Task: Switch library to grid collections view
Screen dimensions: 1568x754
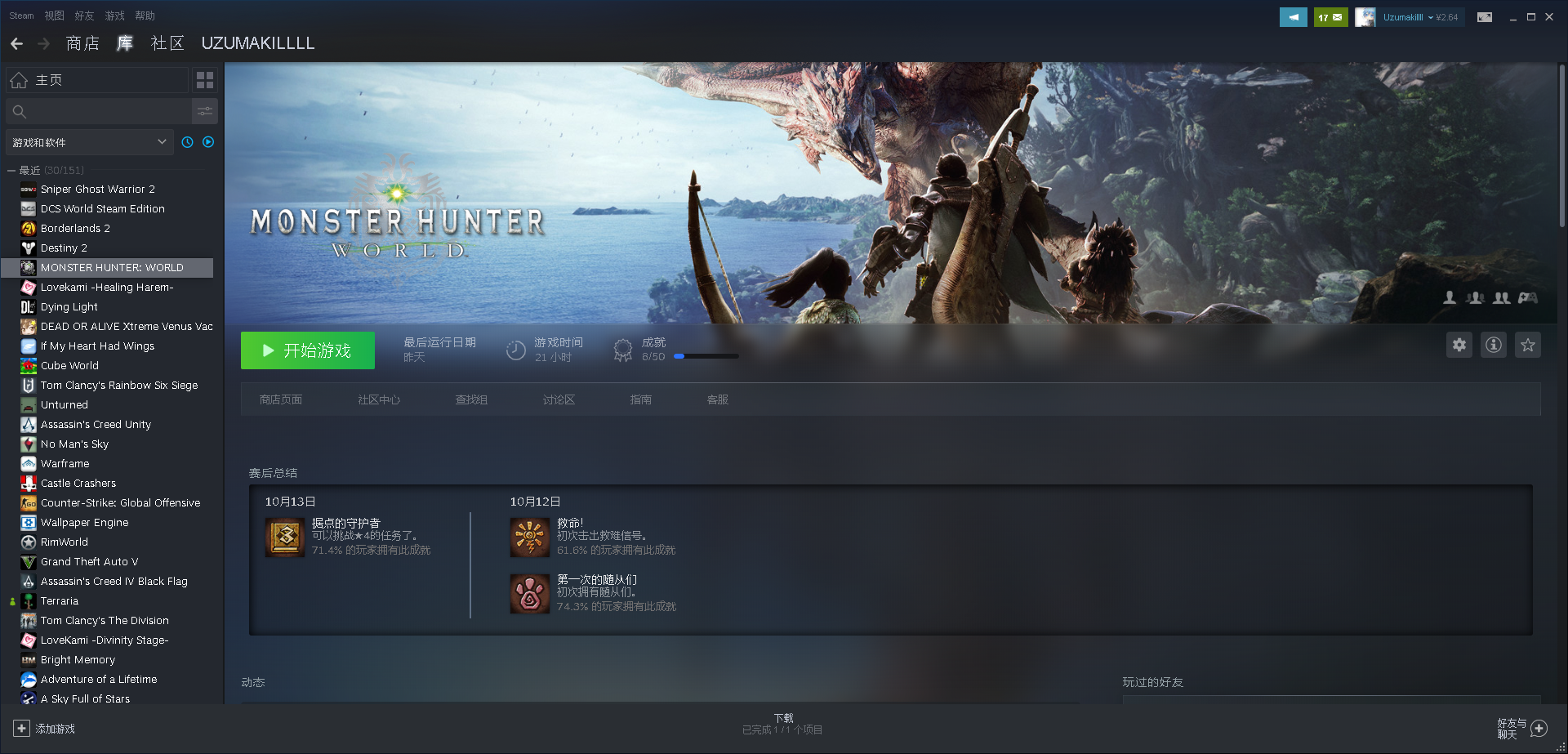Action: [205, 80]
